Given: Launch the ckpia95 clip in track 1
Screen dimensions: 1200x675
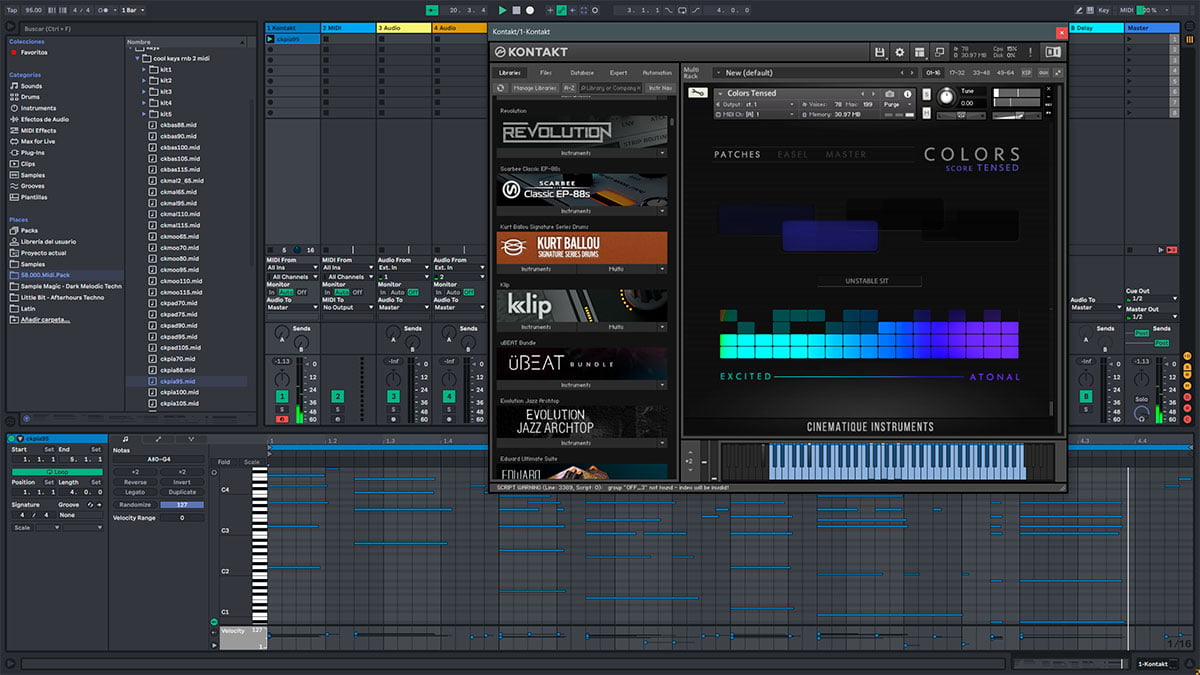Looking at the screenshot, I should coord(270,39).
